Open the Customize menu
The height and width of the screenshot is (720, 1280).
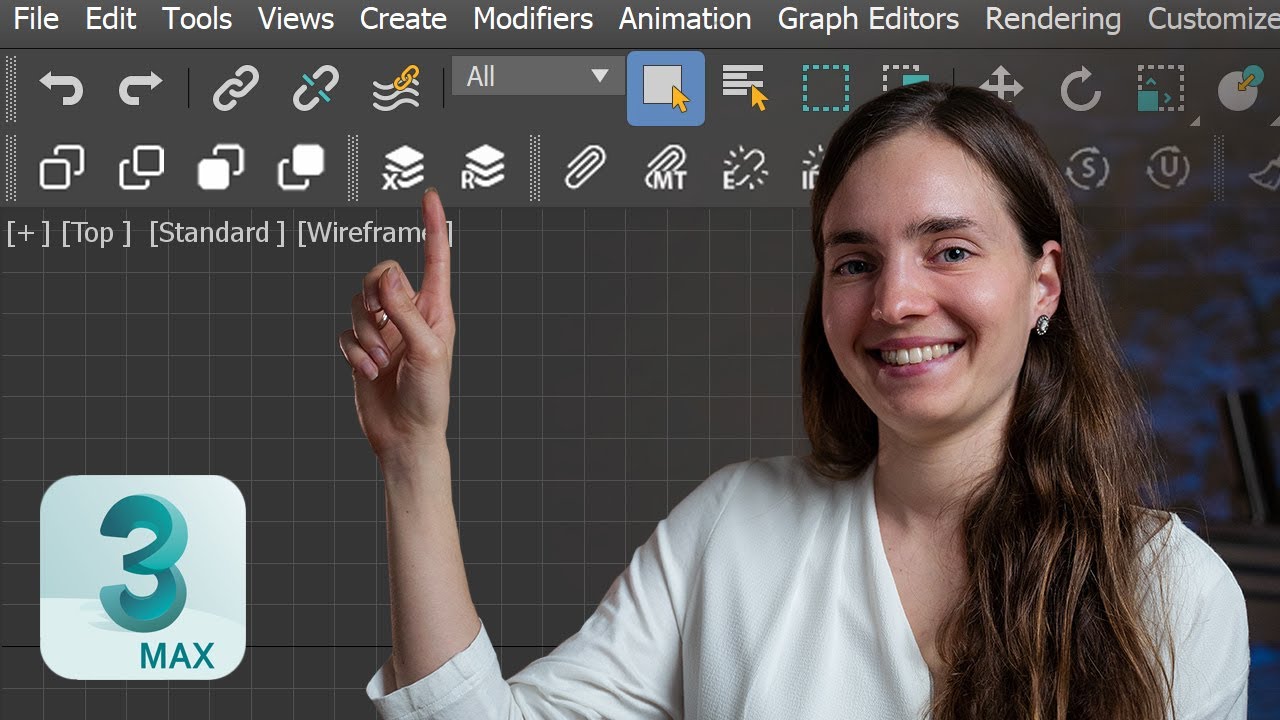coord(1213,19)
